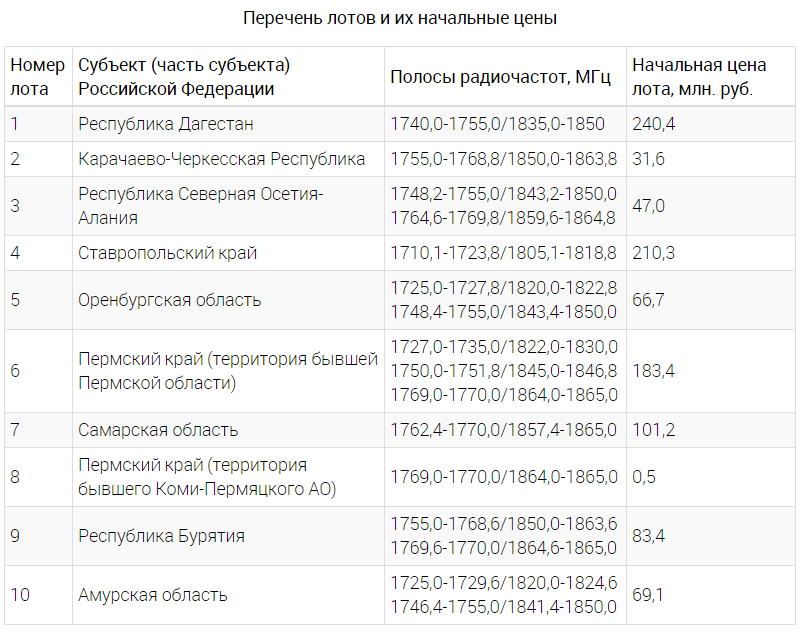Click the "Республика Дагестан" cell
Viewport: 807px width, 638px height.
click(166, 124)
